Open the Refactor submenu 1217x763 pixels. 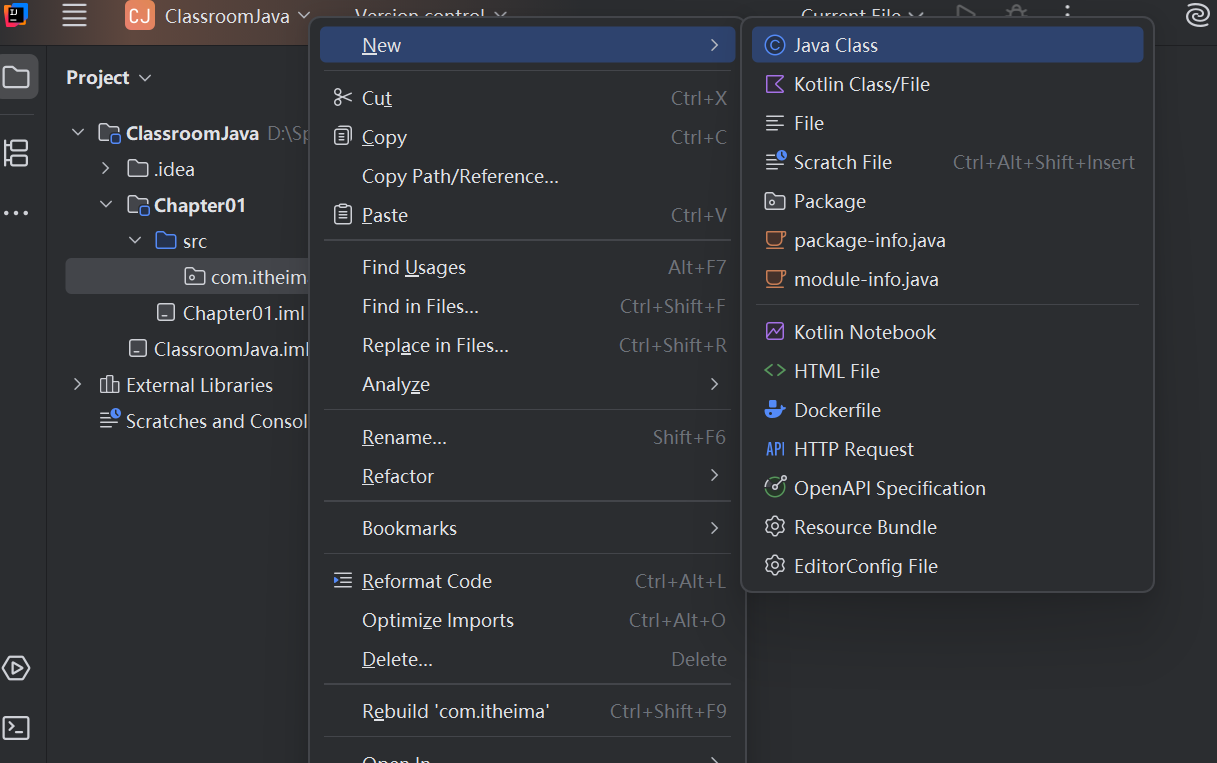click(x=527, y=476)
